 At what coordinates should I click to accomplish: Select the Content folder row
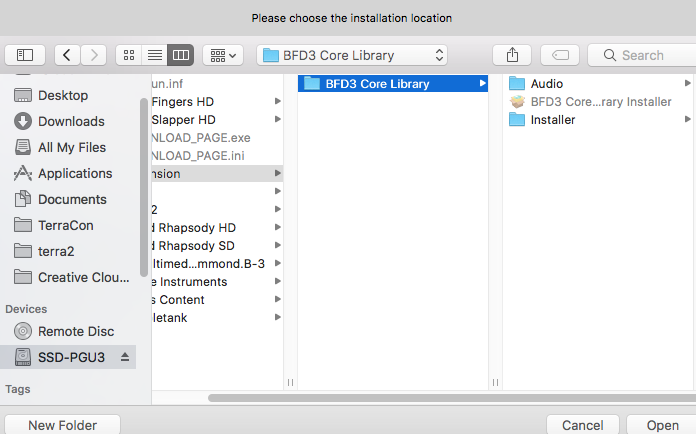tap(217, 300)
